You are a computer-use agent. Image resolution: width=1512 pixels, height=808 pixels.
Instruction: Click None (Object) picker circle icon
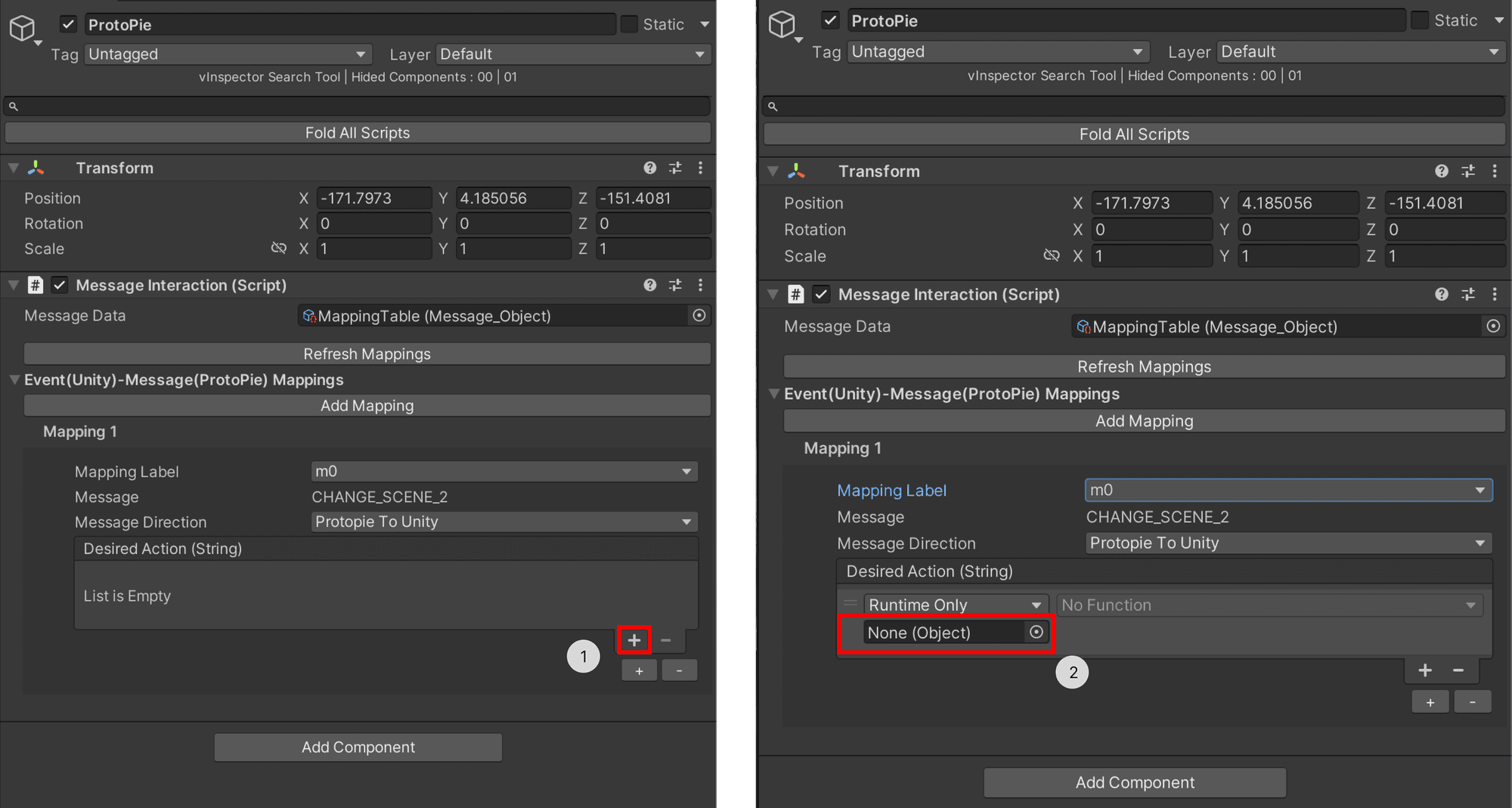(x=1036, y=632)
